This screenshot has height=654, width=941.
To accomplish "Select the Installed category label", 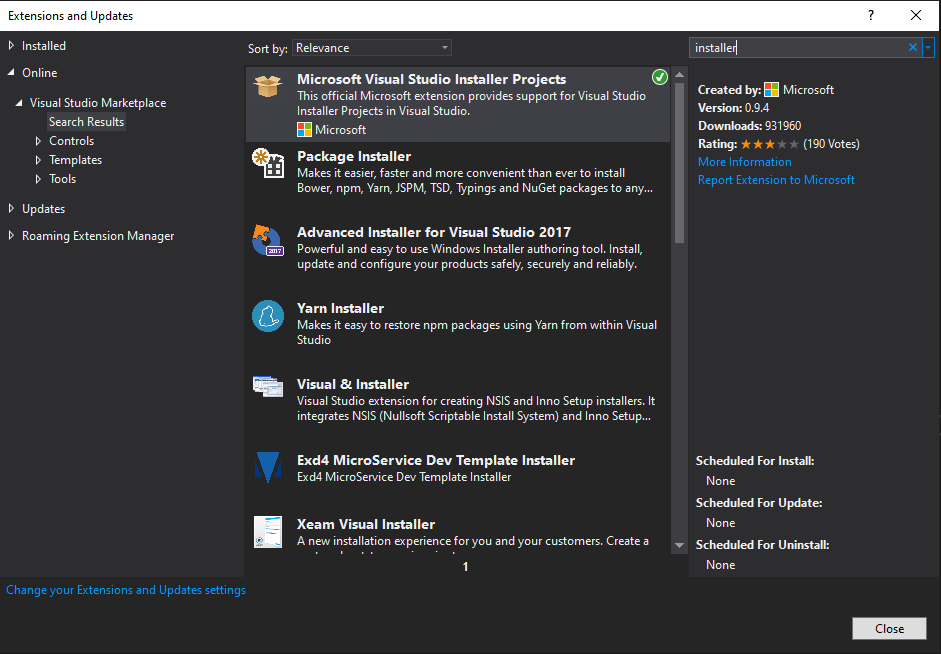I will [x=44, y=46].
